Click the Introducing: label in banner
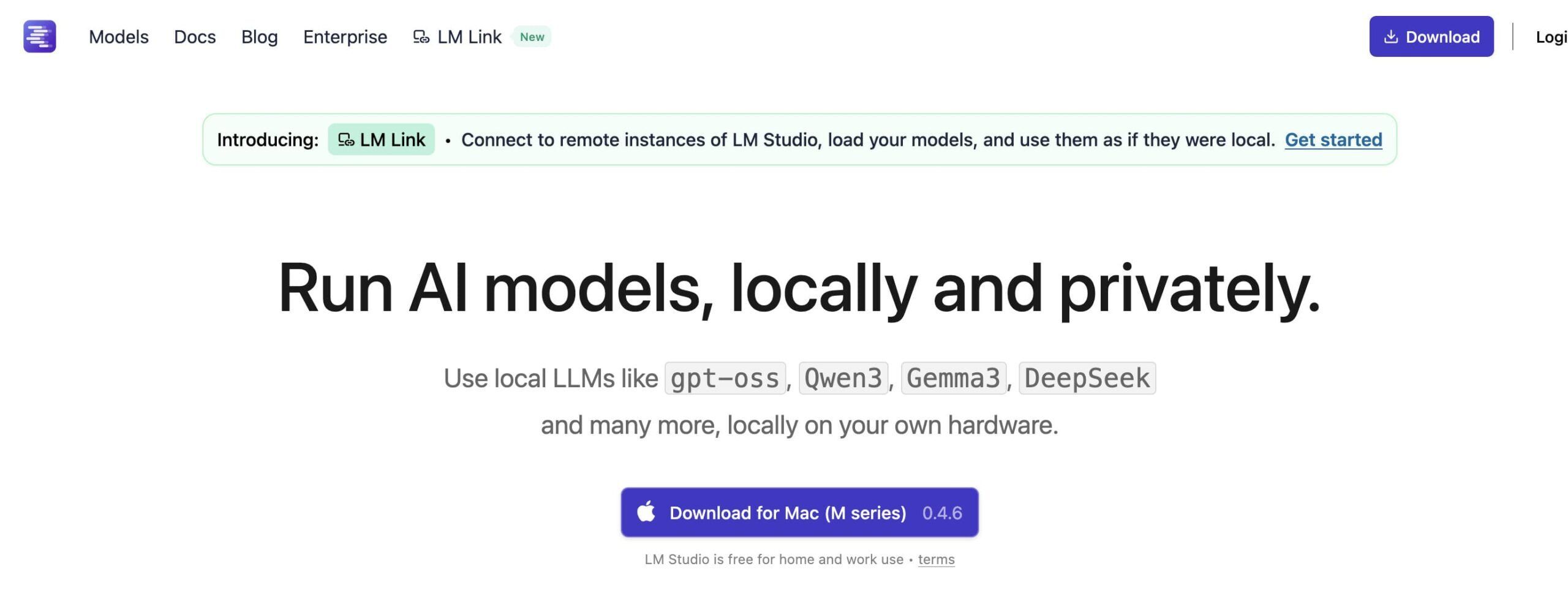Image resolution: width=1568 pixels, height=604 pixels. [268, 140]
